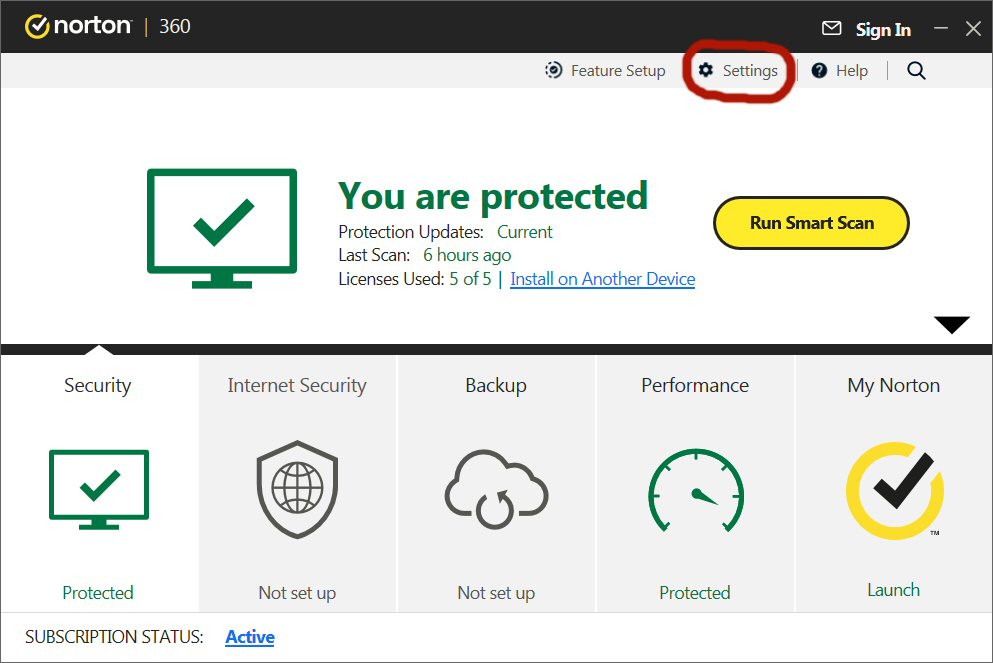Expand details with the black down arrow

tap(951, 324)
